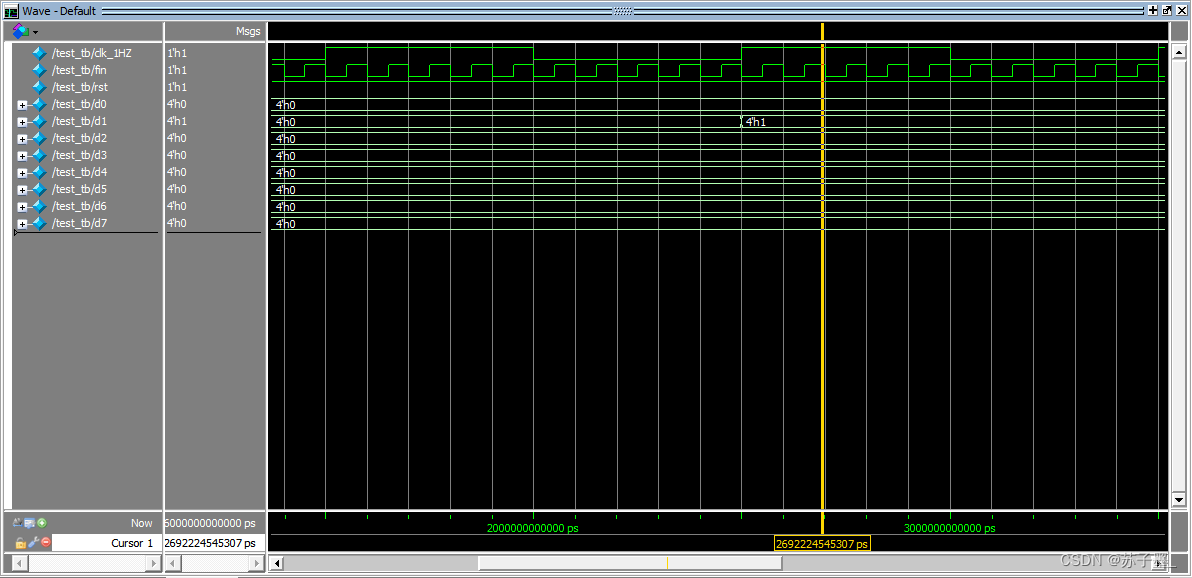1192x578 pixels.
Task: Click the fin signal diamond icon
Action: coord(40,70)
